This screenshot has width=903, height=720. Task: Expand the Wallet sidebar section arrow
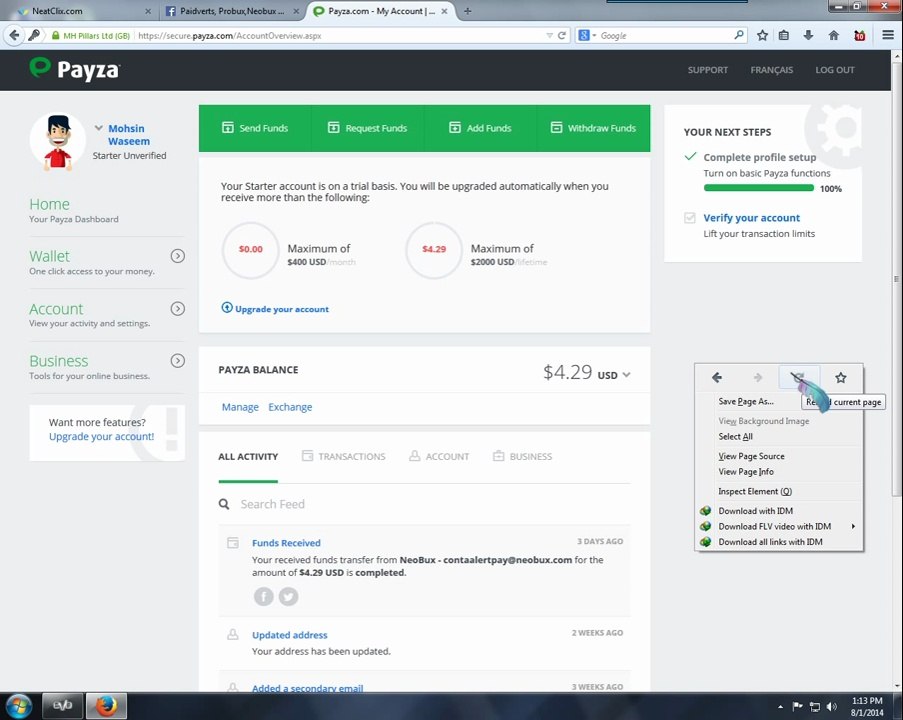tap(178, 256)
